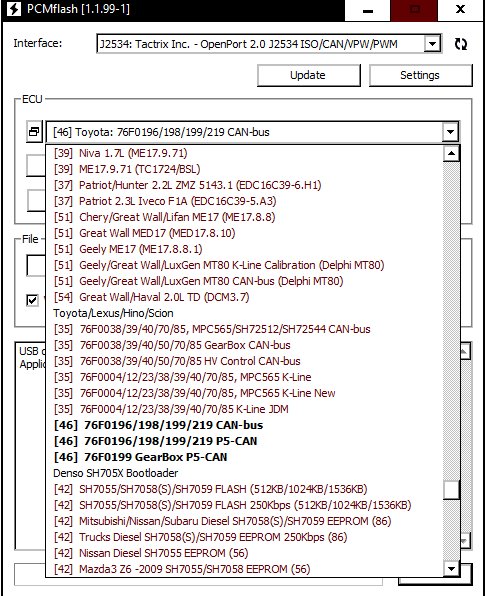Select MT80 K-Line Calibration entry
Viewport: 485px width, 596px height.
tap(244, 265)
